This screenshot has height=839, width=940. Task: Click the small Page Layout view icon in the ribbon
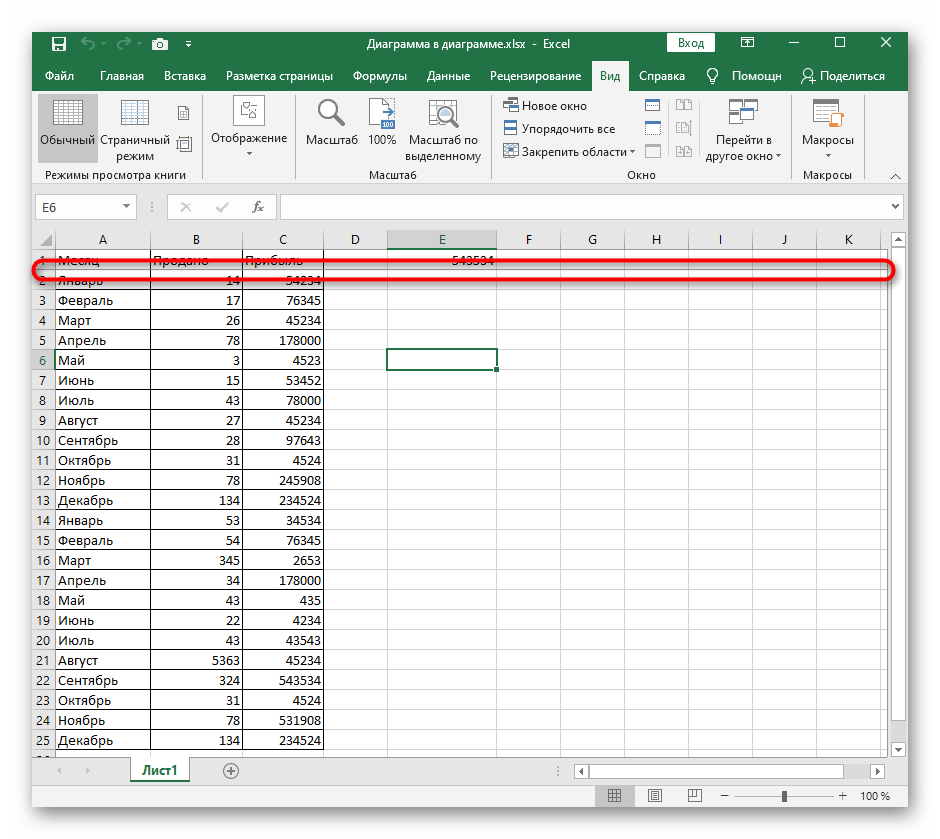click(x=183, y=113)
